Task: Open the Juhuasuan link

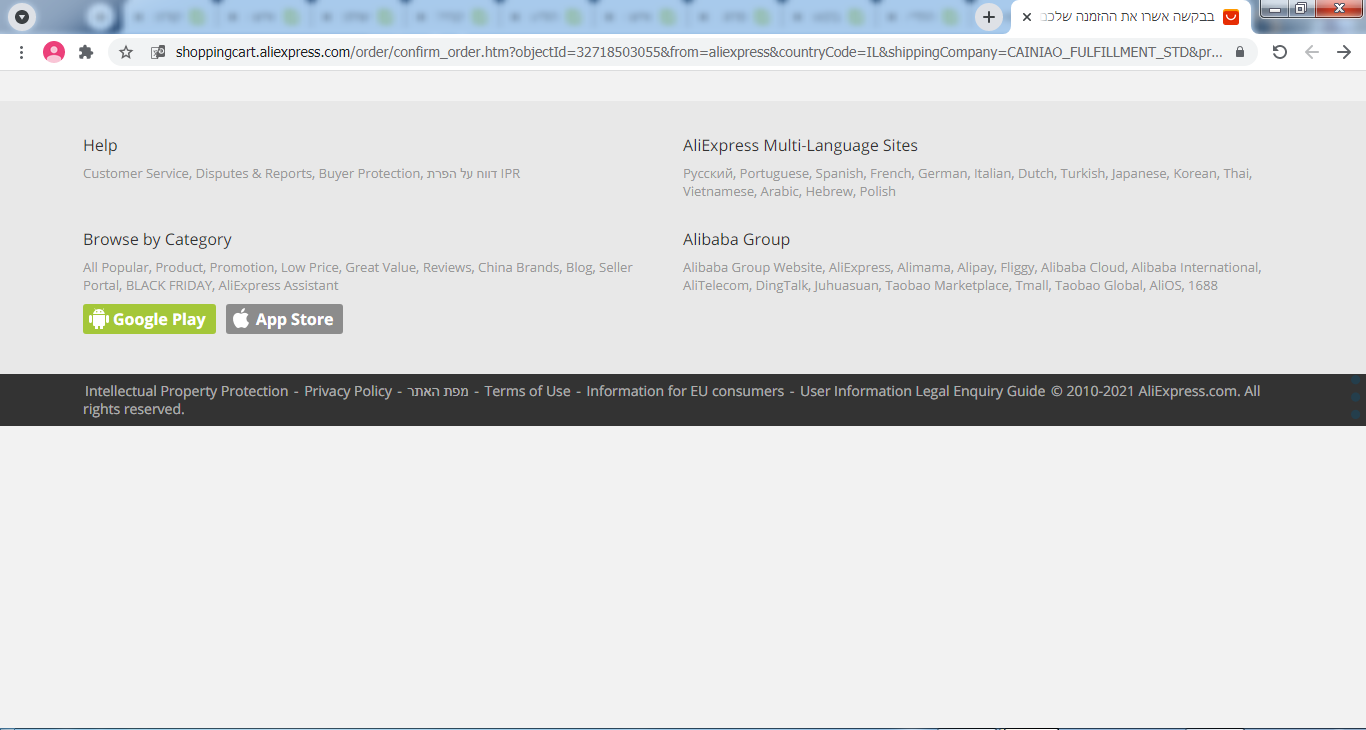Action: coord(846,285)
